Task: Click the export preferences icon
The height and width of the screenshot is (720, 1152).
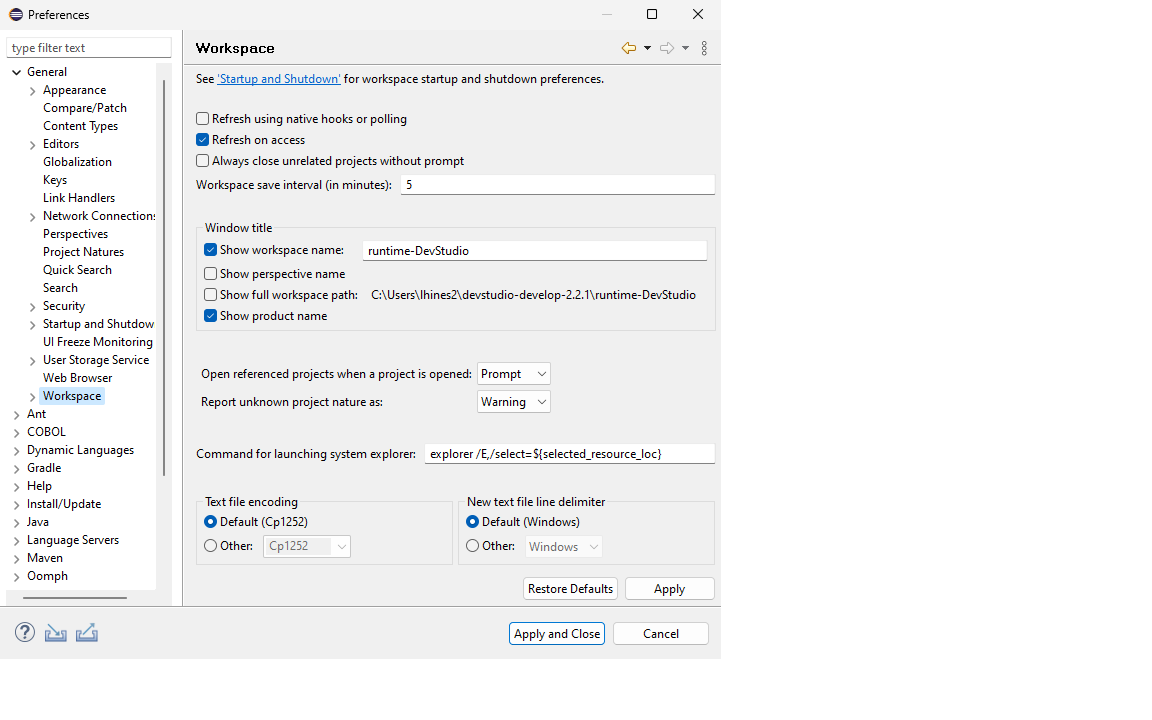Action: click(87, 632)
